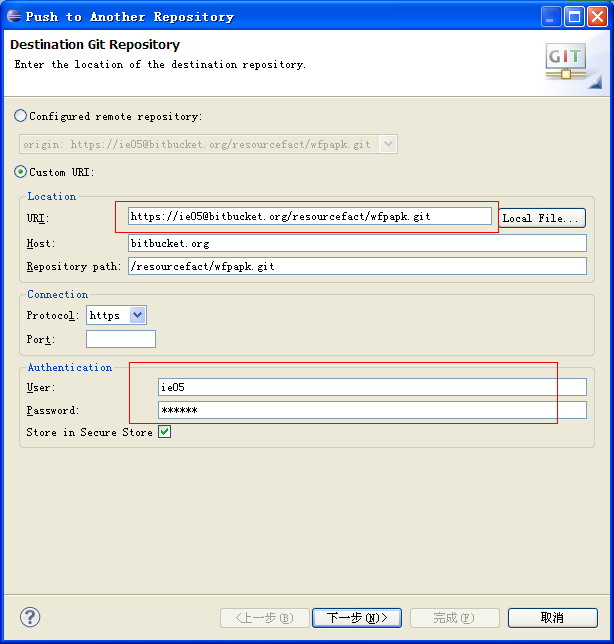Image resolution: width=614 pixels, height=644 pixels.
Task: Click the Eclipse icon in title bar
Action: pos(14,16)
